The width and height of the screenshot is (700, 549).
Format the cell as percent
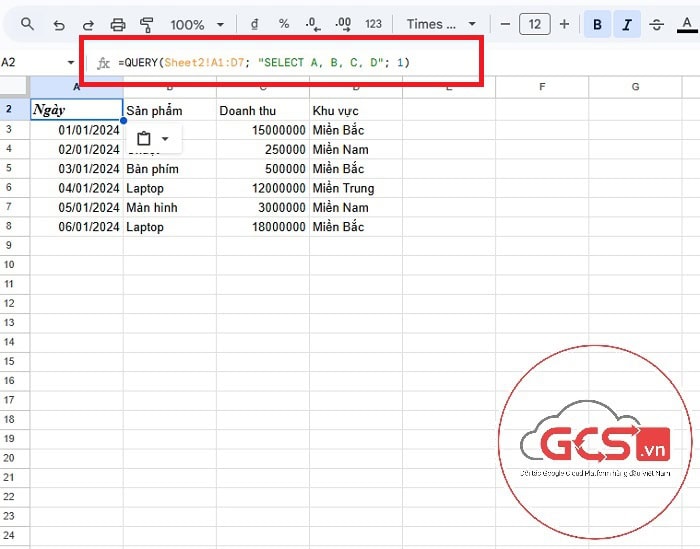284,24
